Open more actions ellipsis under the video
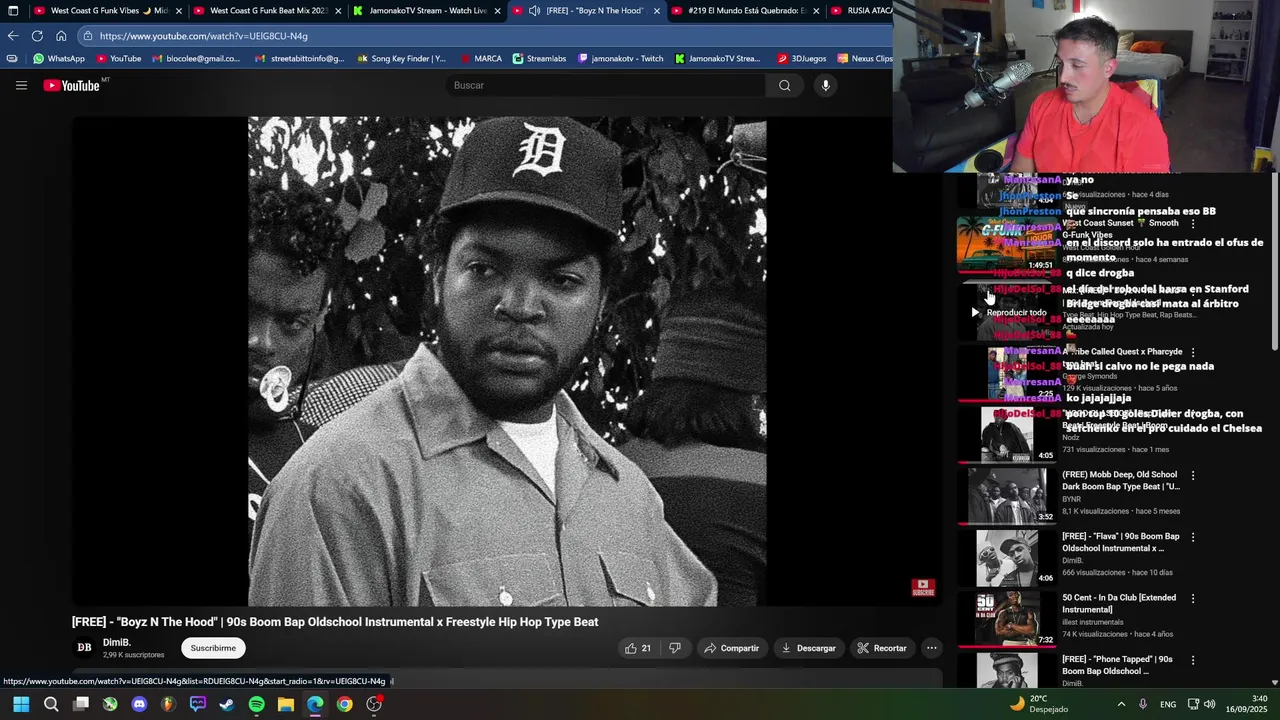Screen dimensions: 1280x720 pos(931,648)
